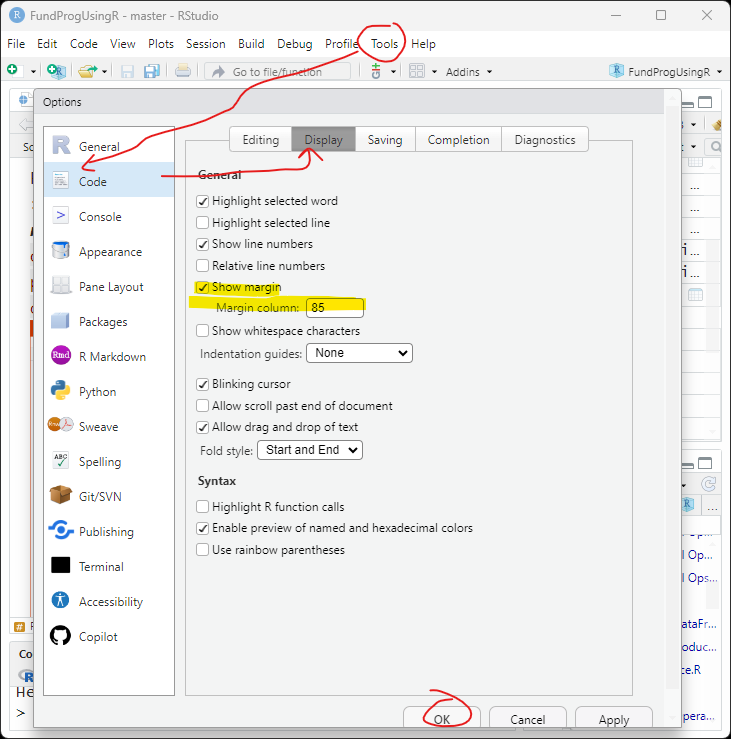Expand the New File dropdown arrow
The height and width of the screenshot is (739, 731).
point(33,72)
